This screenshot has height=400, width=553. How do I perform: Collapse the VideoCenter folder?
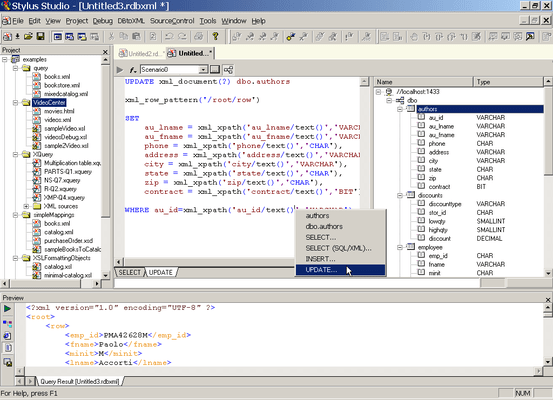(x=16, y=103)
